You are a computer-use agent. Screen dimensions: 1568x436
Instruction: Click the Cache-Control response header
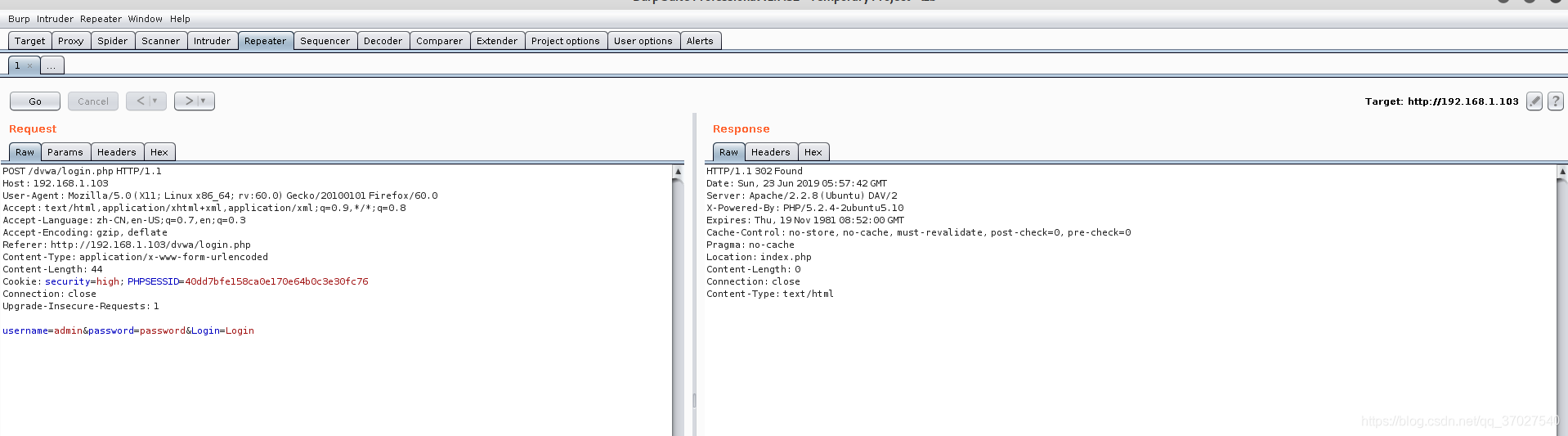tap(919, 232)
